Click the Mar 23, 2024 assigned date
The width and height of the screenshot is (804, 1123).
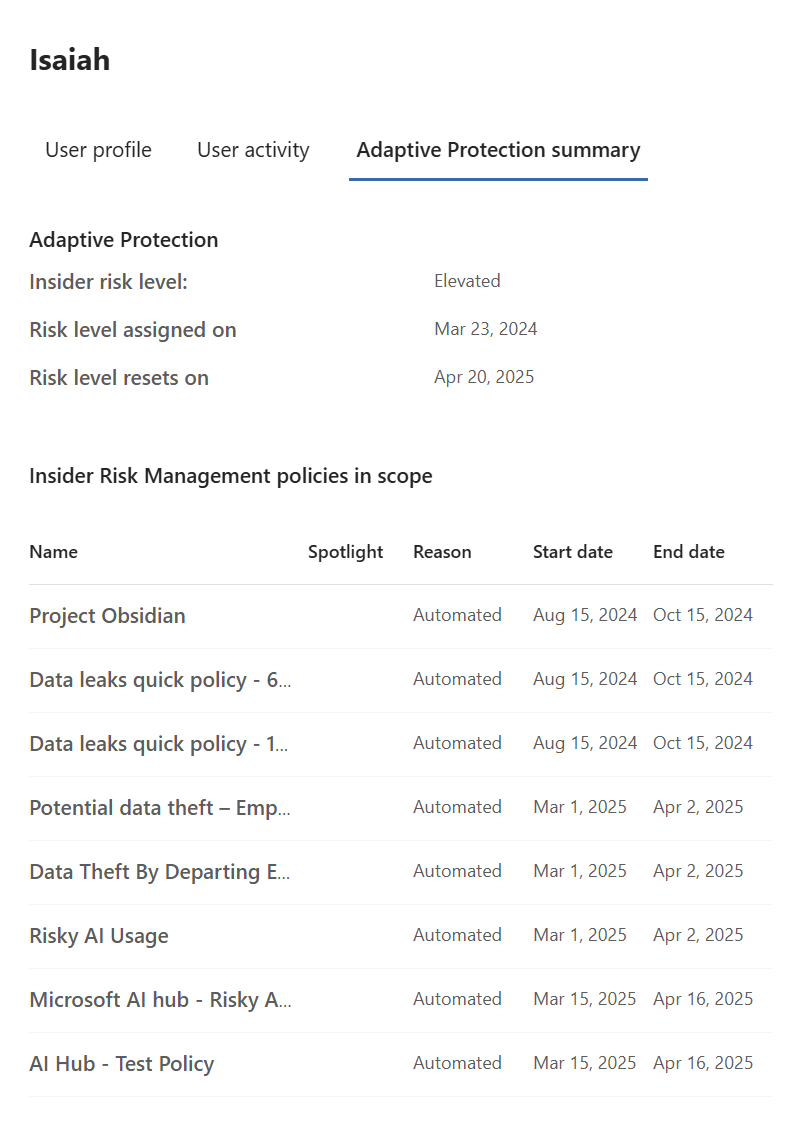pos(485,329)
